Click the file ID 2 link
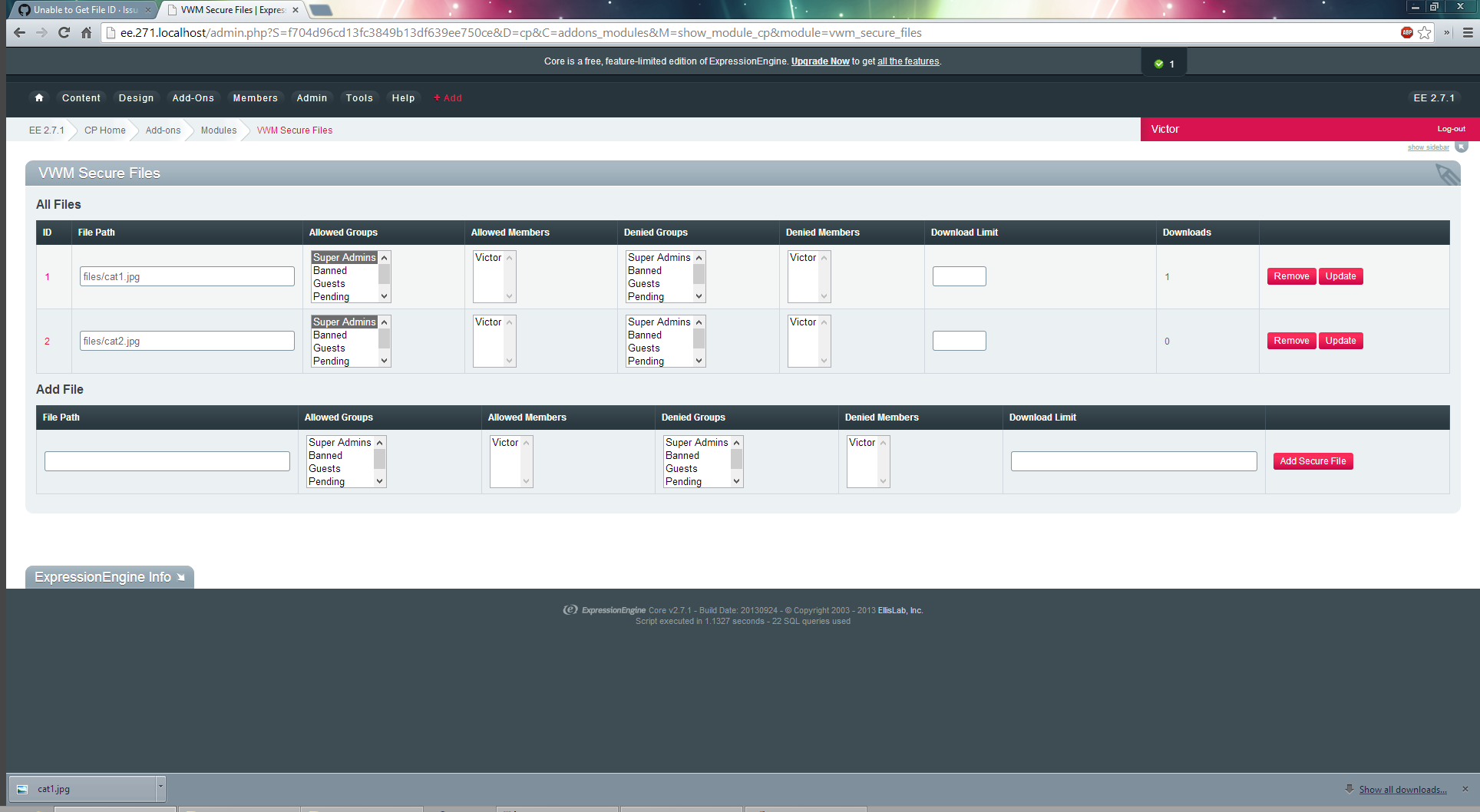This screenshot has height=812, width=1480. (x=47, y=342)
